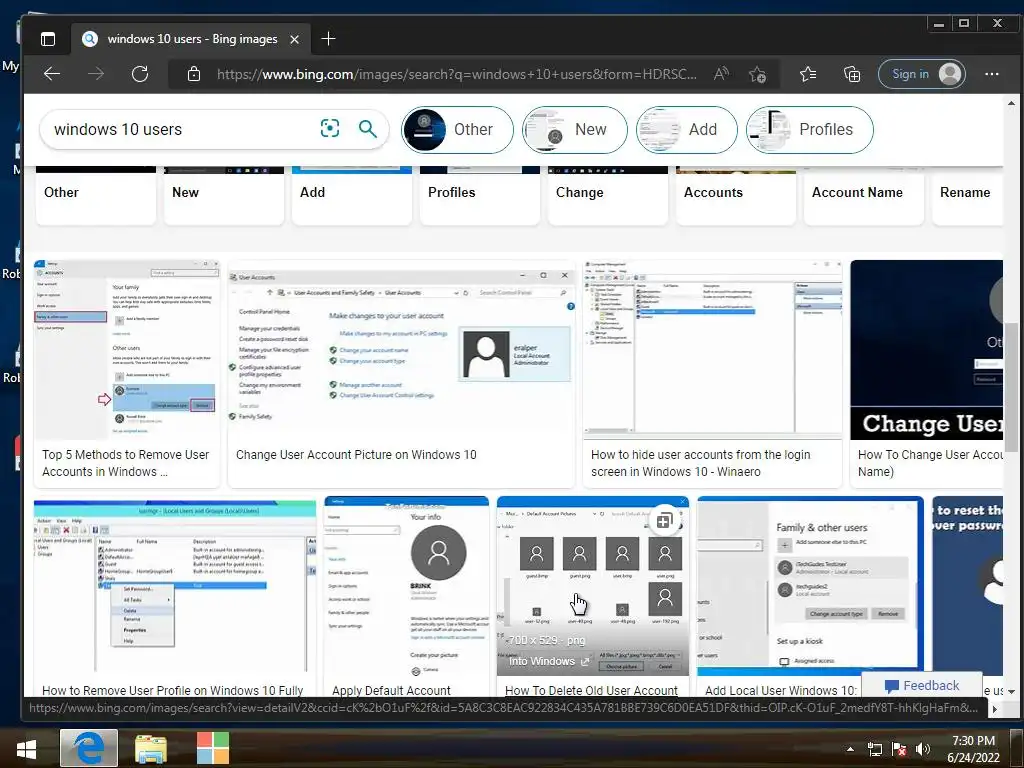
Task: Click the page scroll up arrow
Action: point(1011,103)
